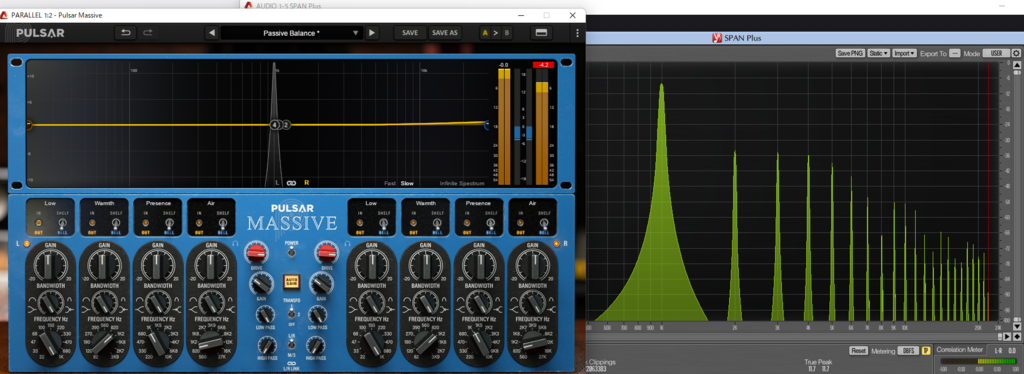This screenshot has width=1024, height=374.
Task: Click the L/R link chain icon below EQ graph
Action: click(291, 183)
